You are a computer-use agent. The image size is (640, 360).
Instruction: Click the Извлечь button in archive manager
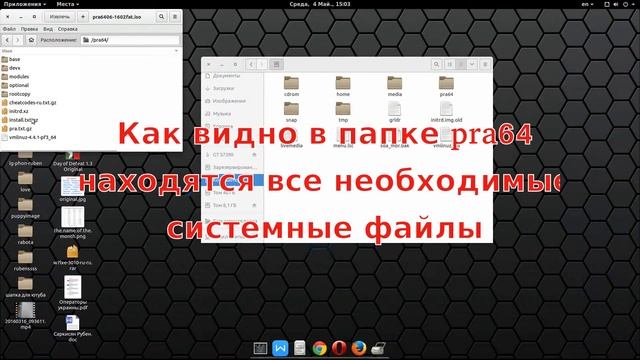(60, 17)
